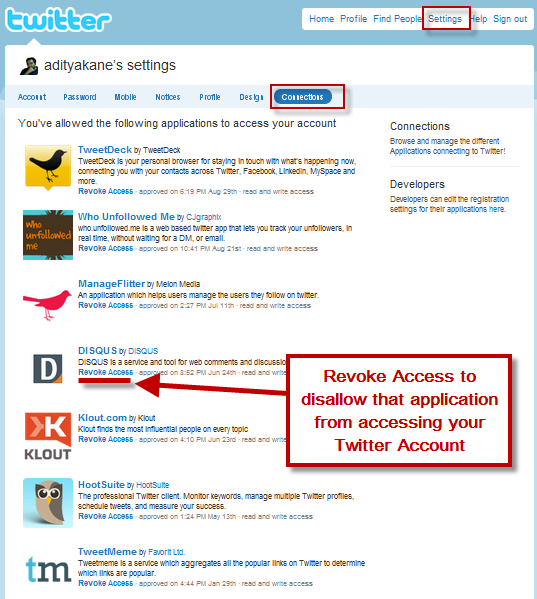Go to Find People in top navigation
The image size is (537, 599).
[397, 19]
